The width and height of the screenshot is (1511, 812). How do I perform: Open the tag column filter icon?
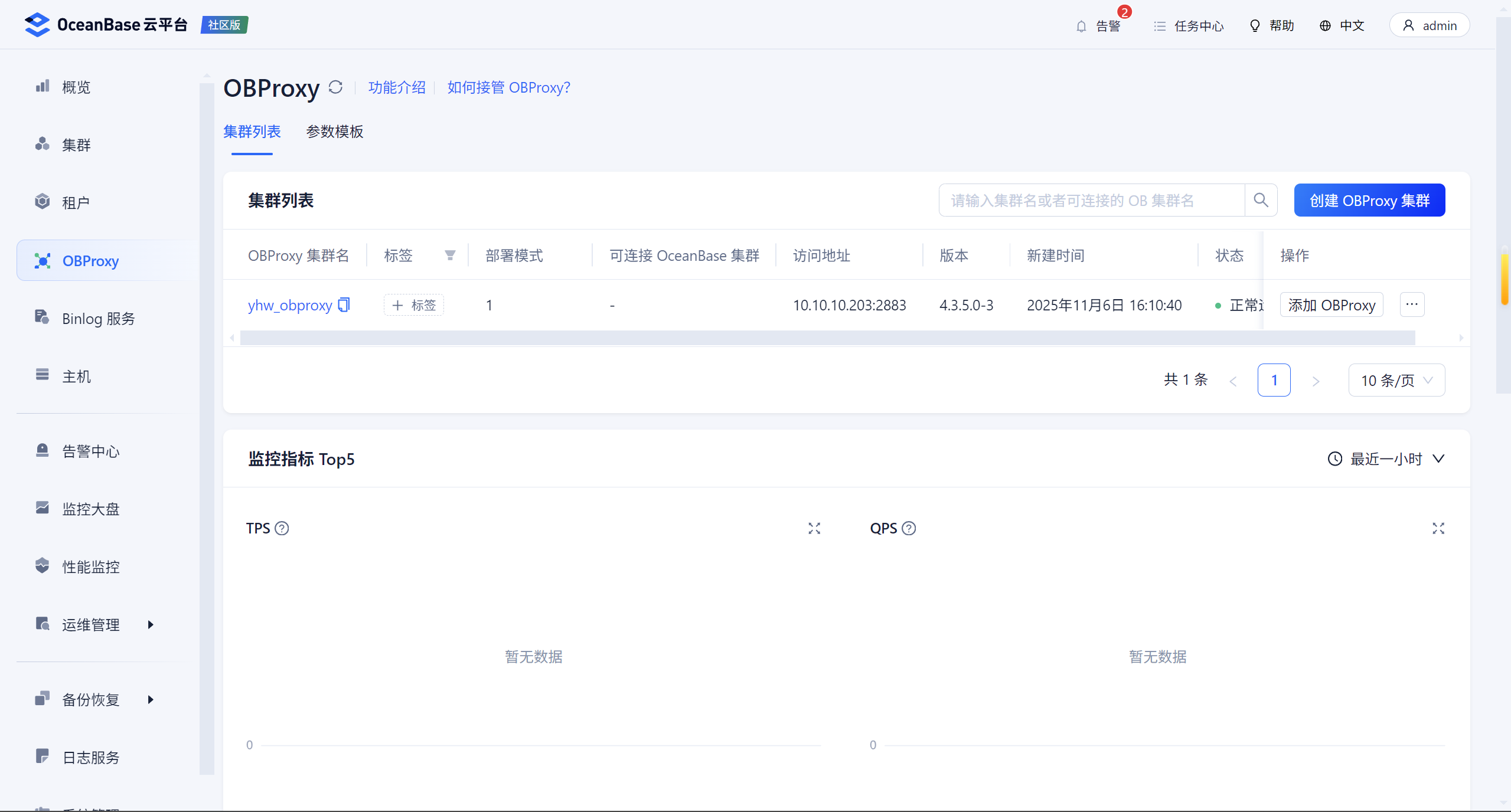(x=450, y=256)
